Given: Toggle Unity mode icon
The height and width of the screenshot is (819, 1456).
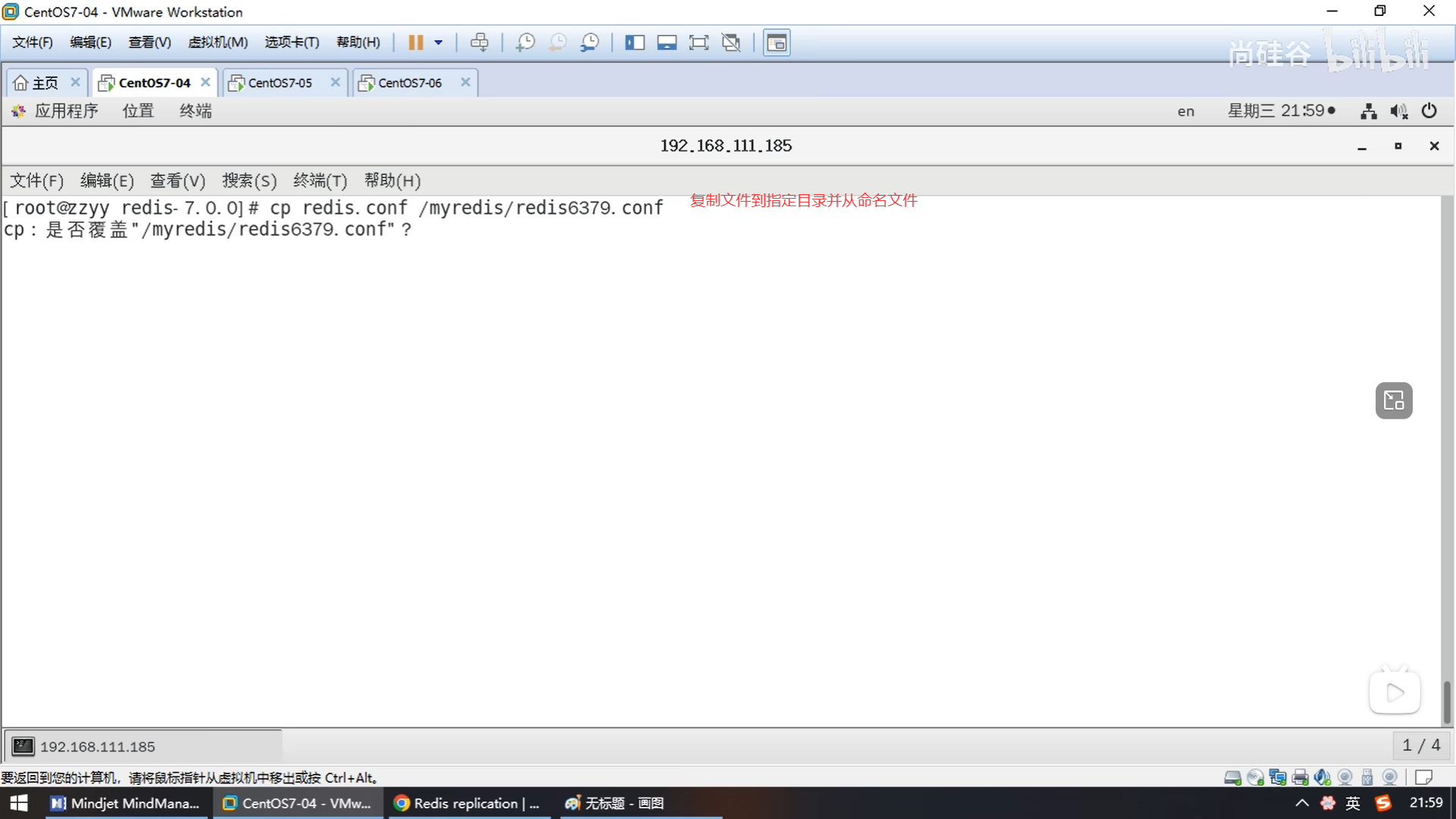Looking at the screenshot, I should click(731, 42).
